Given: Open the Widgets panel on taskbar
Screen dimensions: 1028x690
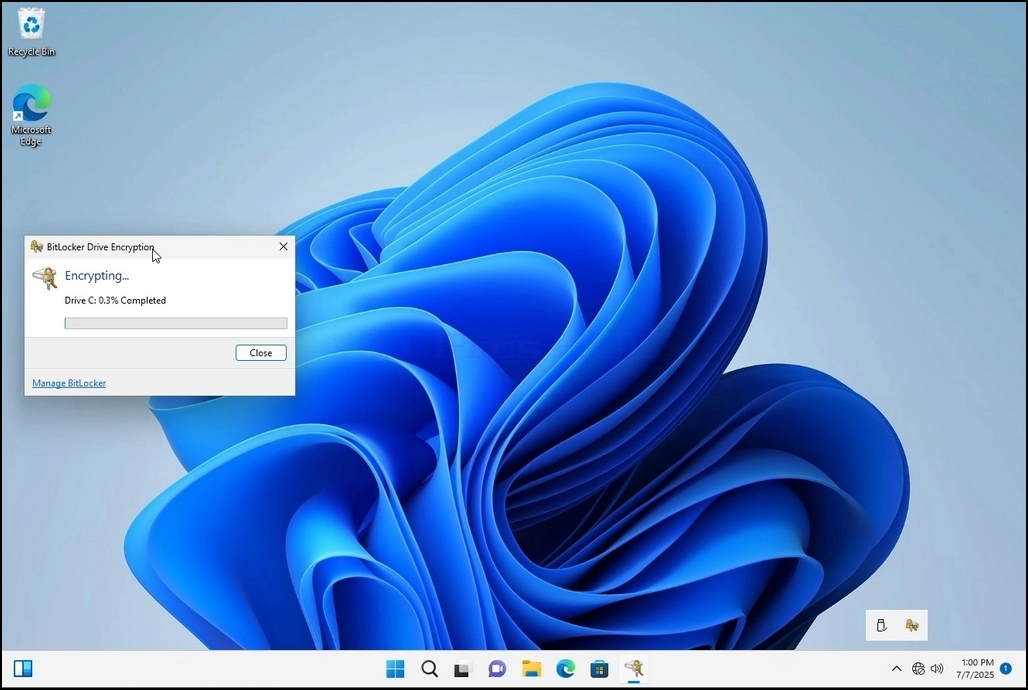Looking at the screenshot, I should [x=23, y=668].
